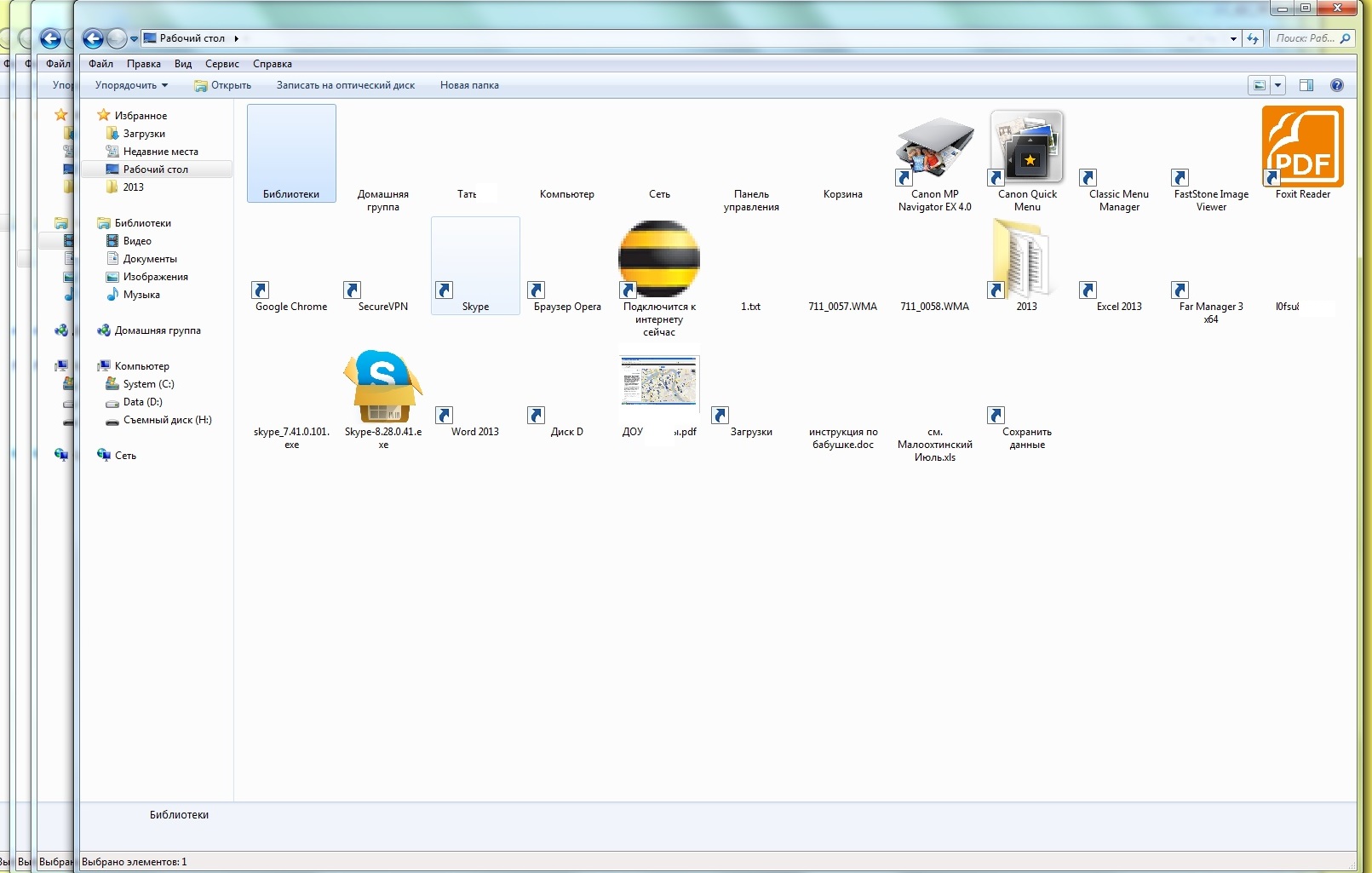Viewport: 1372px width, 873px height.
Task: Open the Правка menu
Action: (x=143, y=64)
